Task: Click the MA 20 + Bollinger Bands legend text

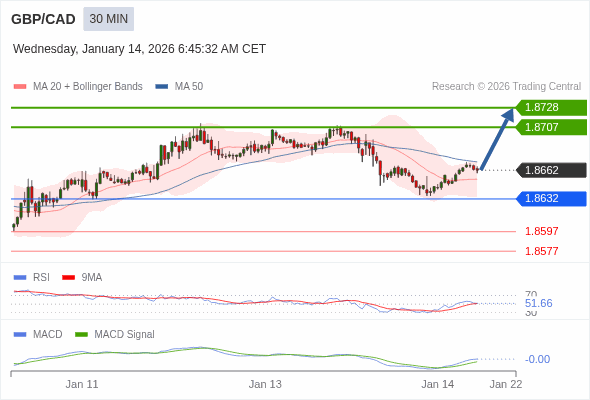Action: tap(88, 87)
